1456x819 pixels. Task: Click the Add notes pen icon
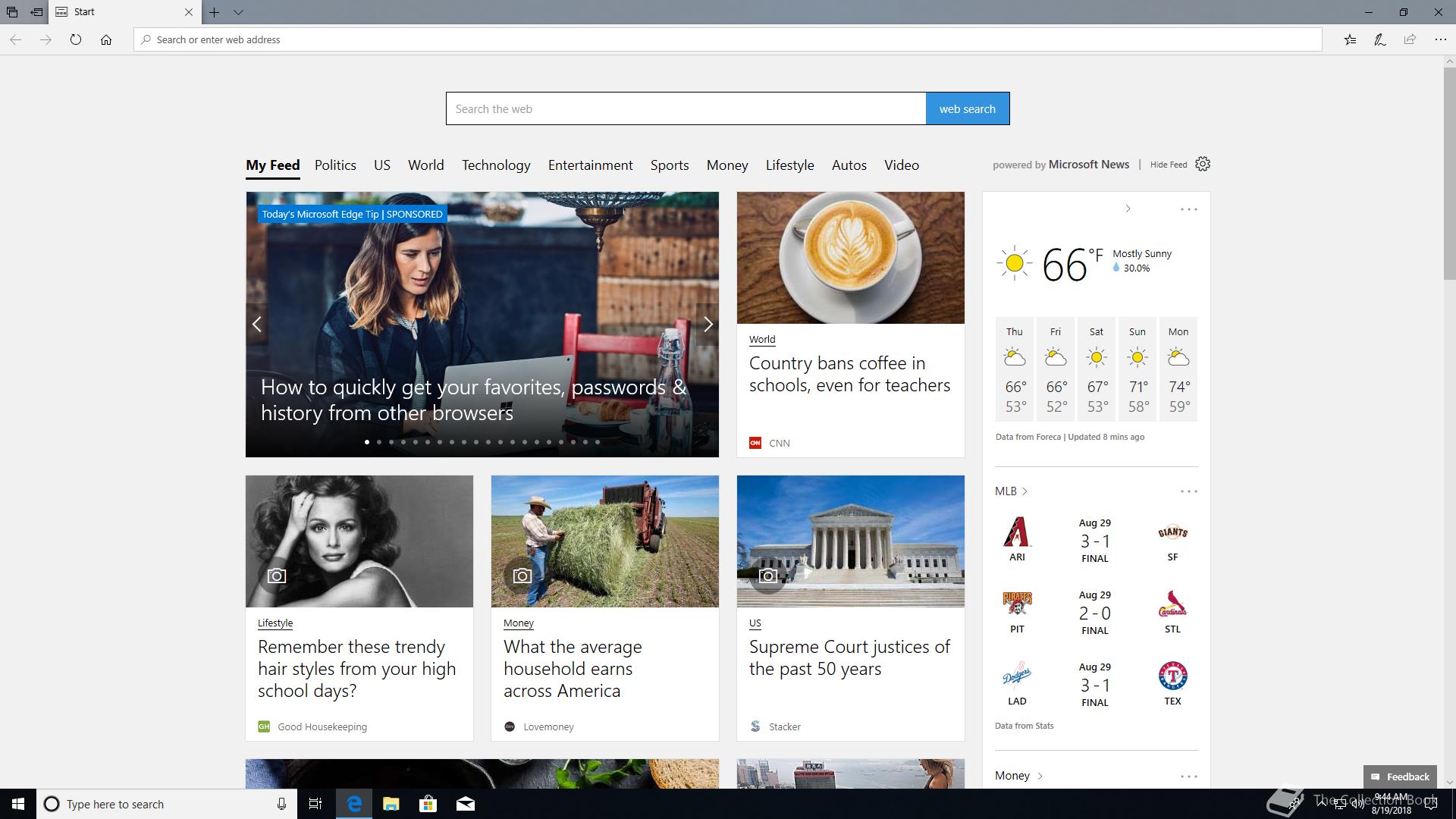point(1380,39)
